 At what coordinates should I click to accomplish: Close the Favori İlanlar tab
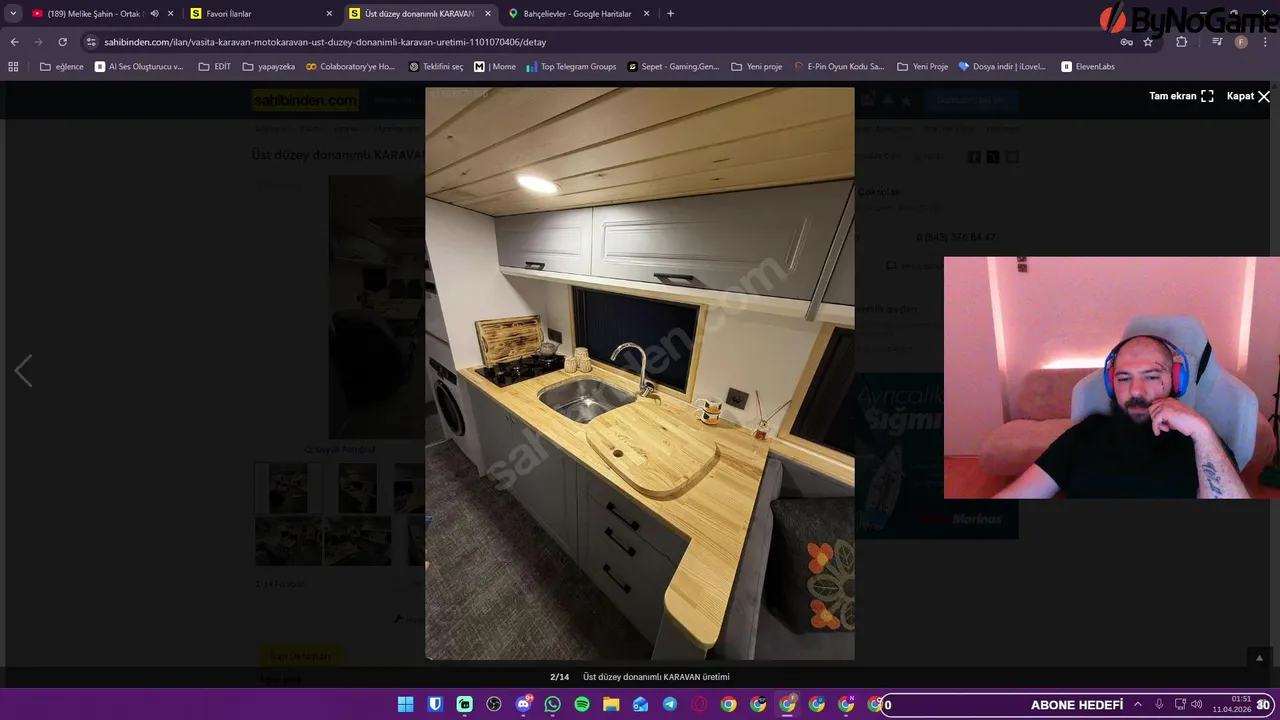coord(329,14)
